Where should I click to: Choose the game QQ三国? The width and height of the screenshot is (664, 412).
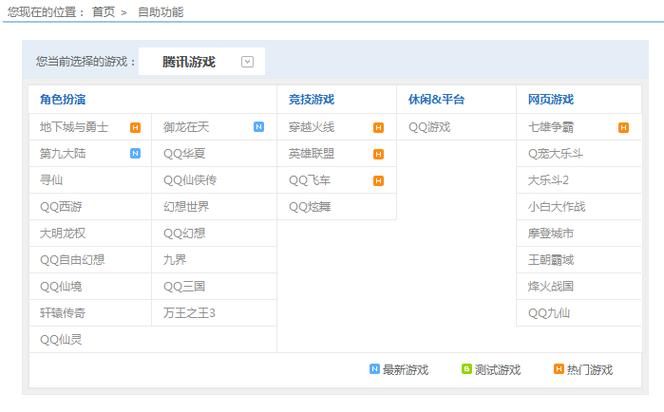pos(184,286)
